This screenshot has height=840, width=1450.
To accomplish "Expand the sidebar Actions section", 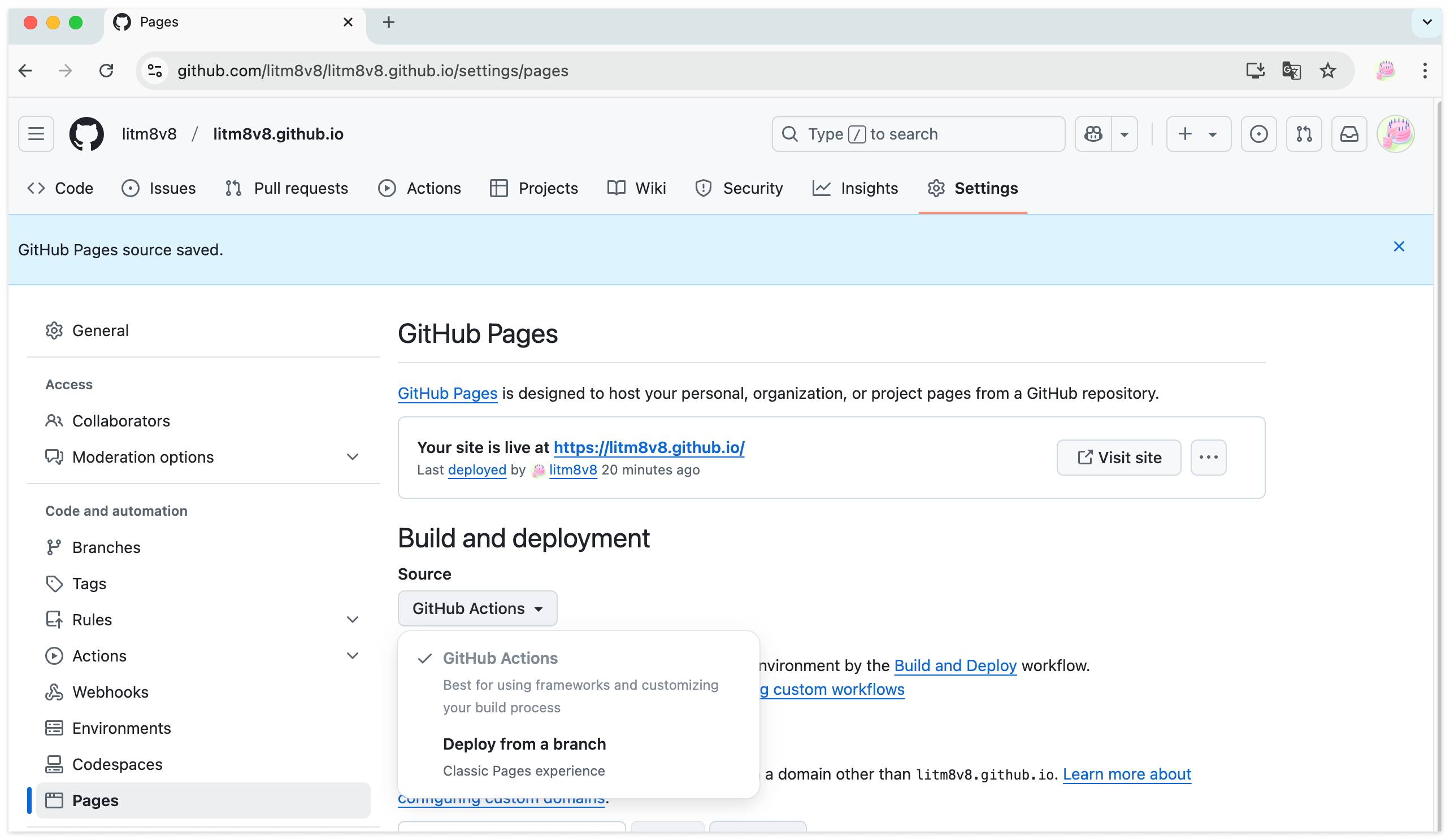I will 202,656.
